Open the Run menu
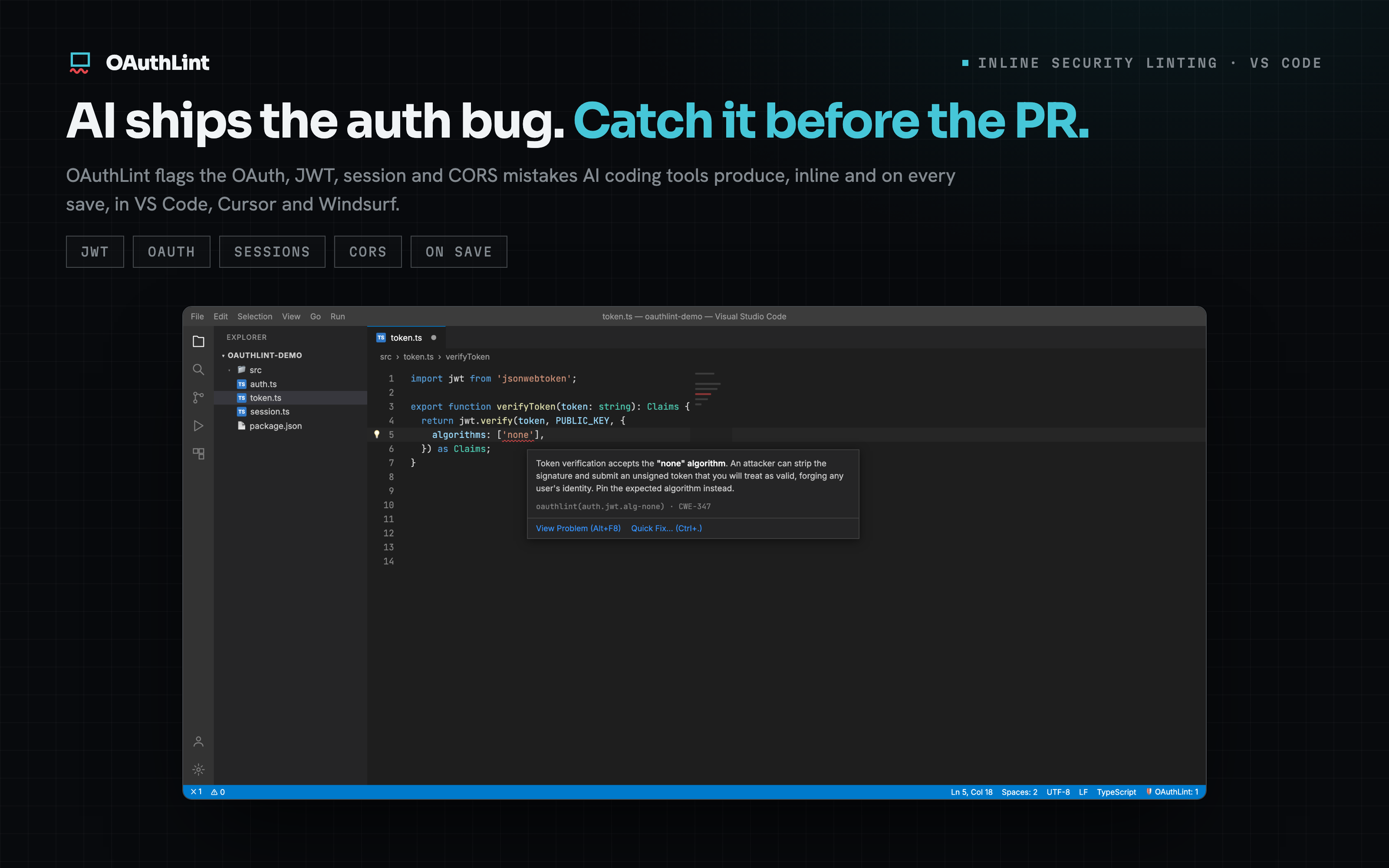 pos(338,316)
